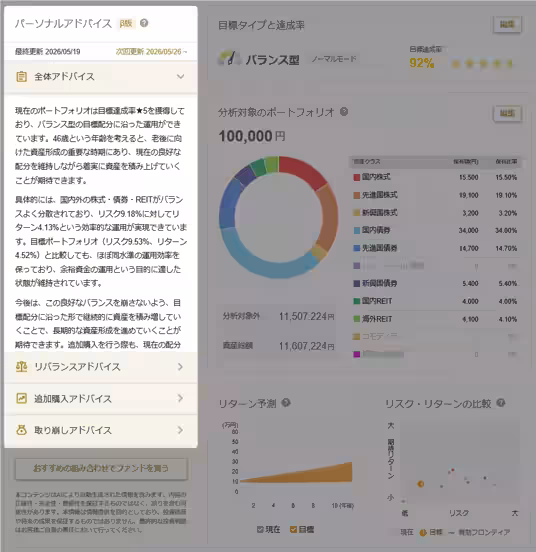The height and width of the screenshot is (552, 536).
Task: Toggle the 目標 checkbox under return chart
Action: pyautogui.click(x=293, y=529)
